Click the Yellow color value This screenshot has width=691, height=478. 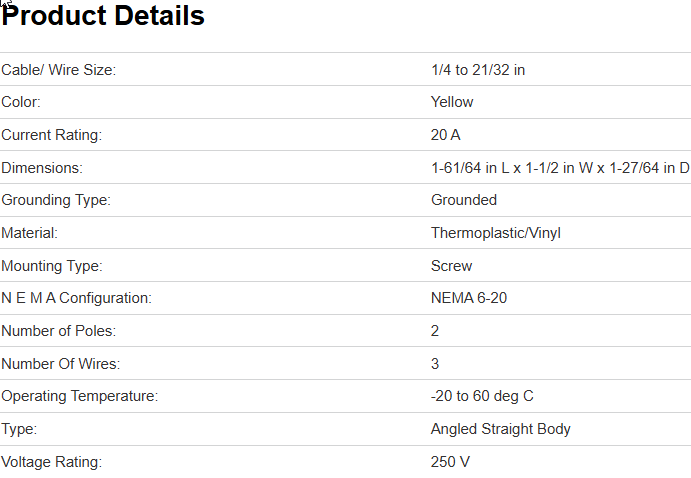coord(452,102)
